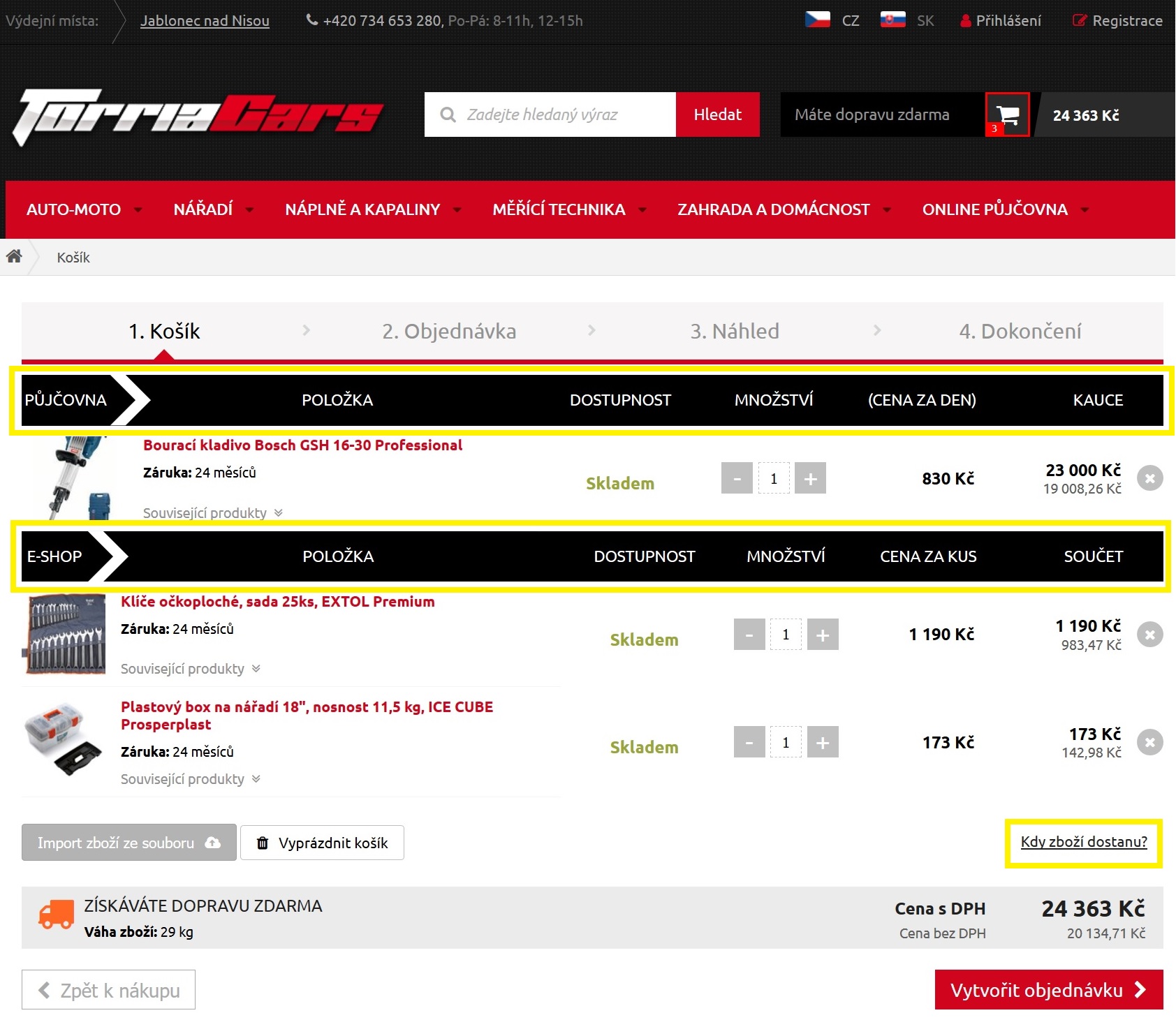Click quantity field of EXTOL wrench set

coord(786,635)
